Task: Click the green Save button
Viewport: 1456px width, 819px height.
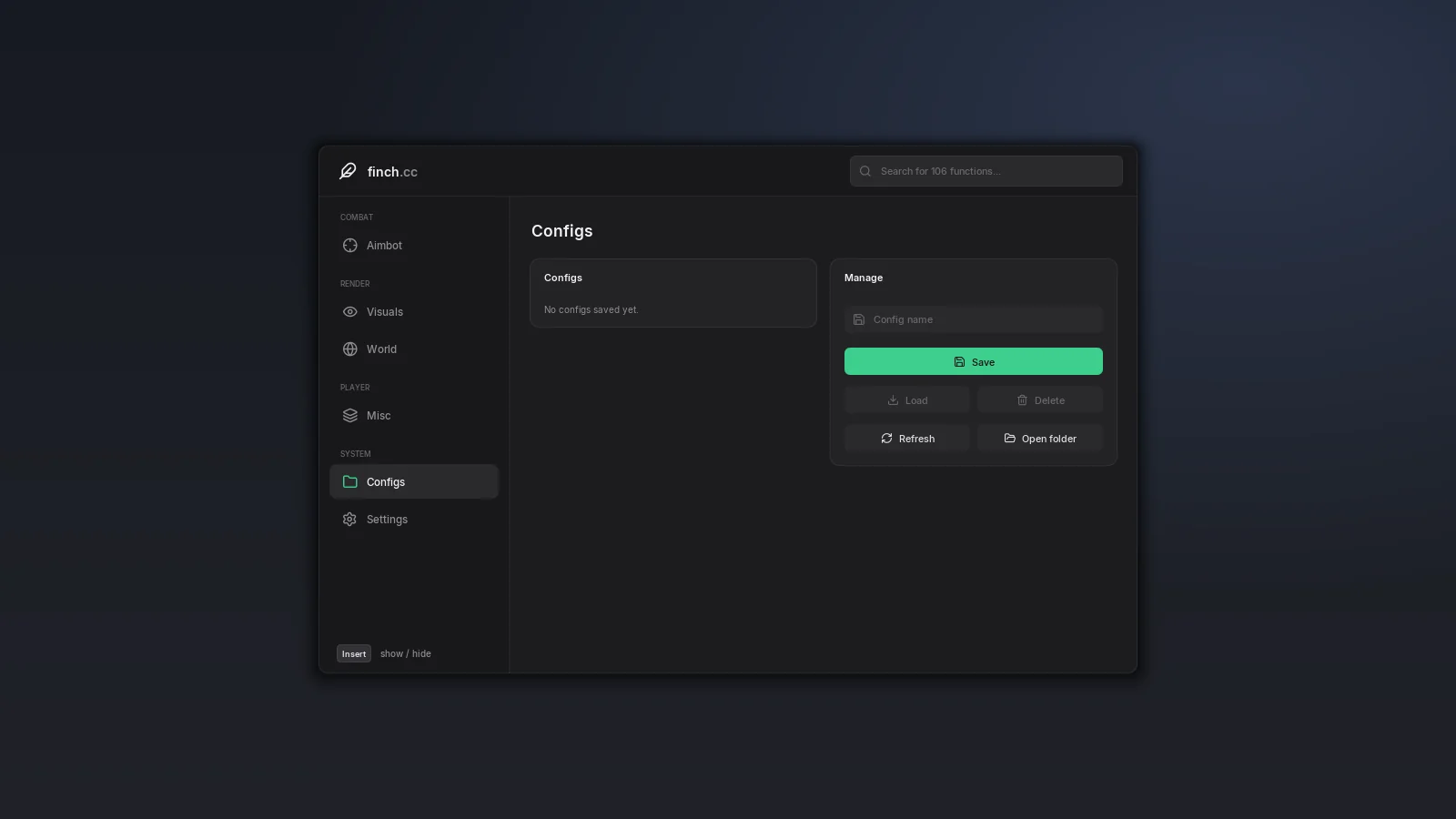Action: pos(974,361)
